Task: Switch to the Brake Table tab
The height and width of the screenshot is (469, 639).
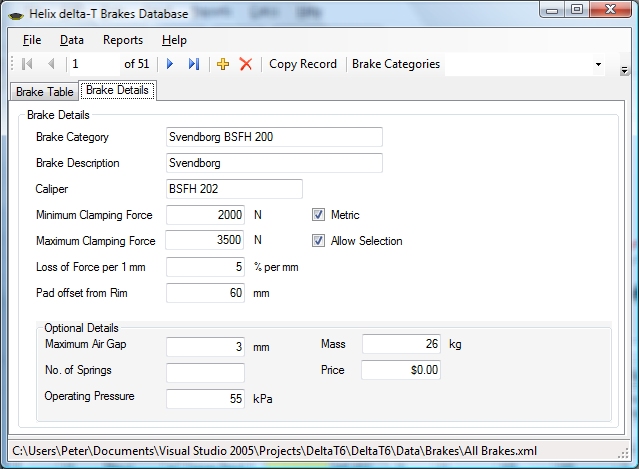Action: (x=45, y=92)
